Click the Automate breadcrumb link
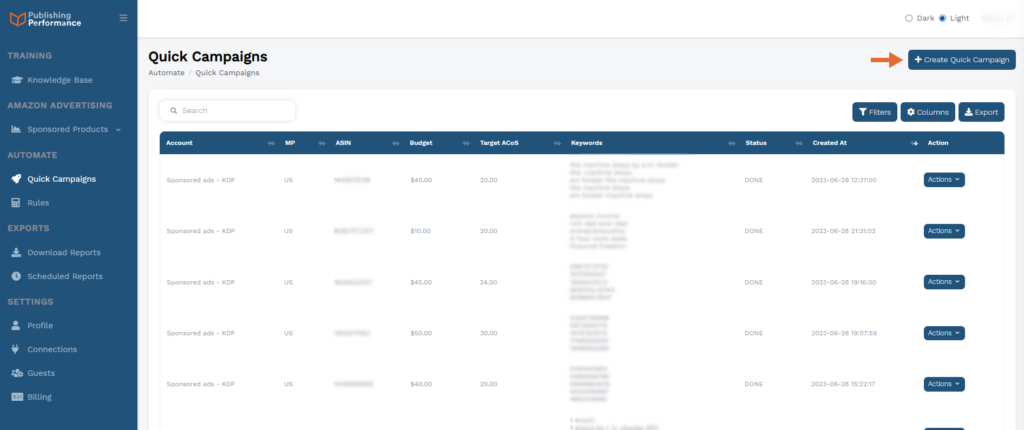The height and width of the screenshot is (430, 1024). point(167,73)
